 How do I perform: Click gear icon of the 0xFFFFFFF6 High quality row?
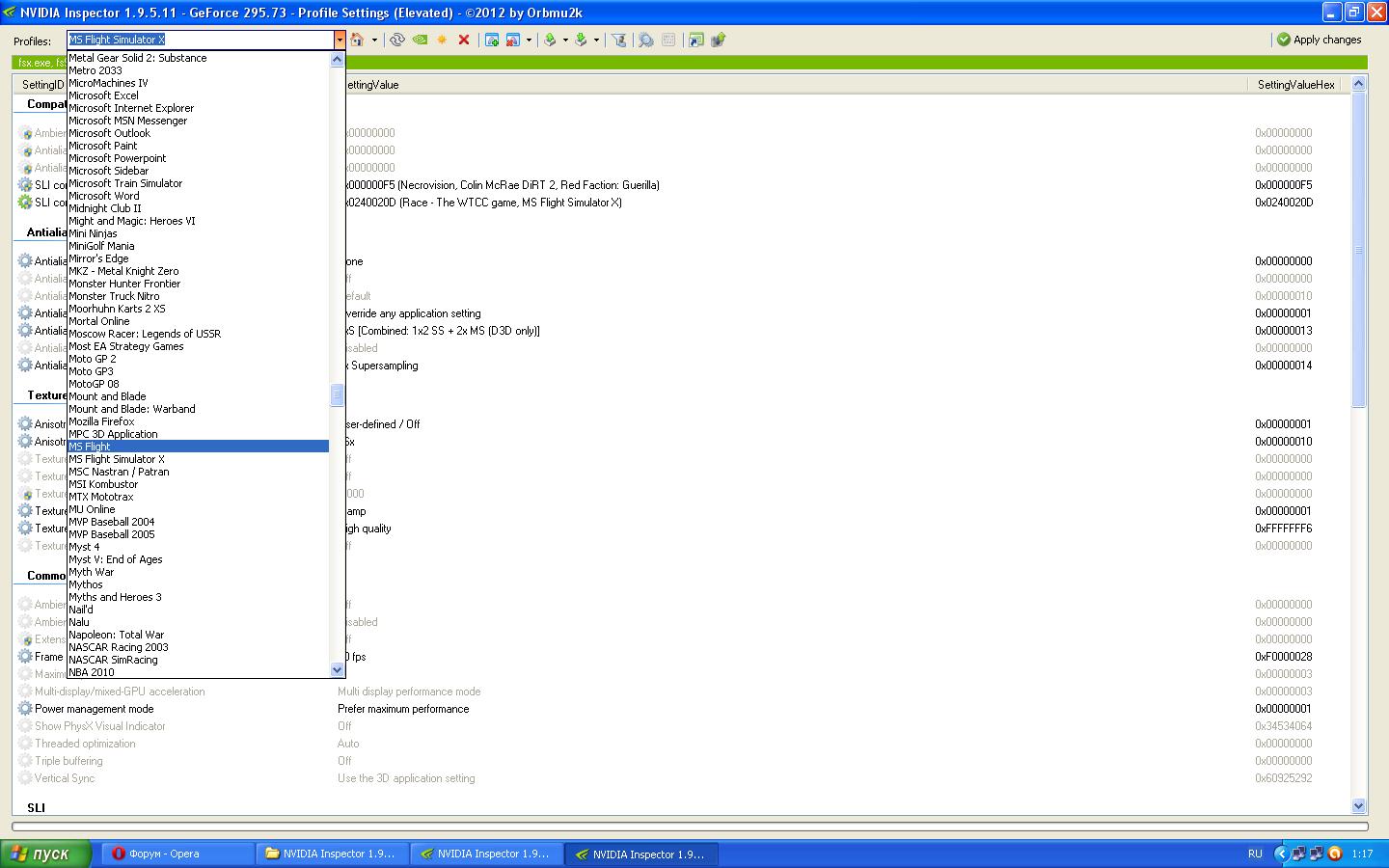[25, 529]
